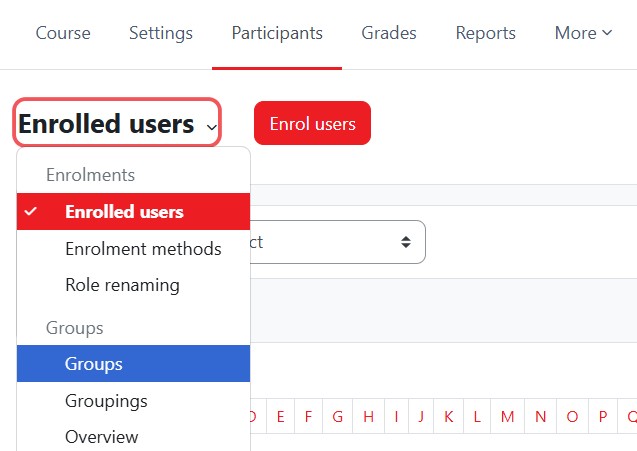The height and width of the screenshot is (451, 637).
Task: Collapse the Enrolled users heading dropdown
Action: [x=118, y=124]
